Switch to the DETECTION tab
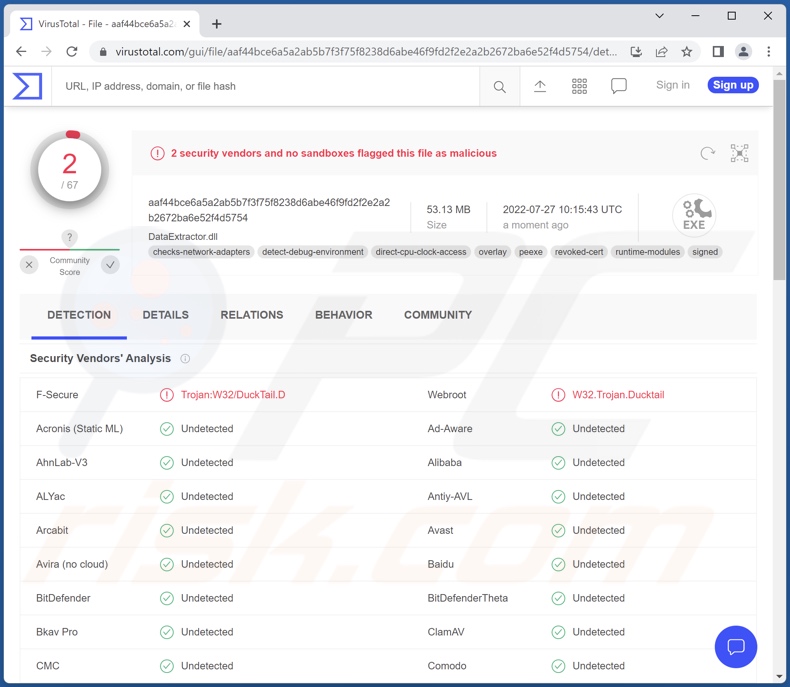 79,315
